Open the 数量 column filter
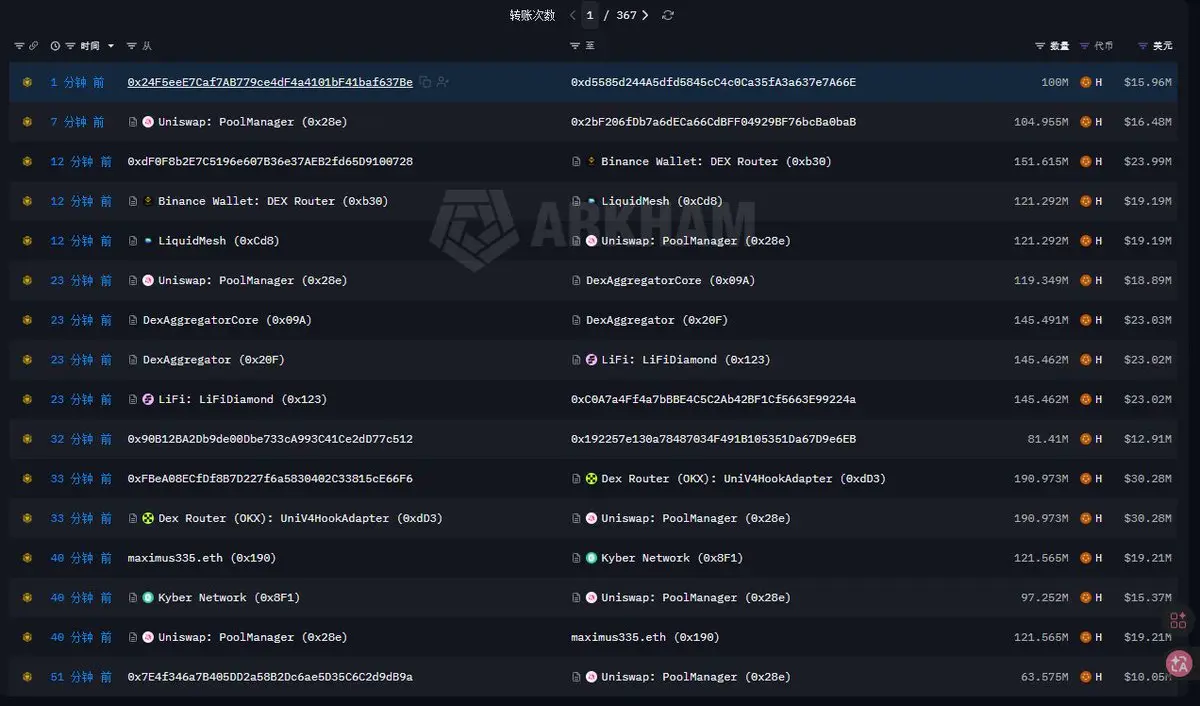 1040,46
